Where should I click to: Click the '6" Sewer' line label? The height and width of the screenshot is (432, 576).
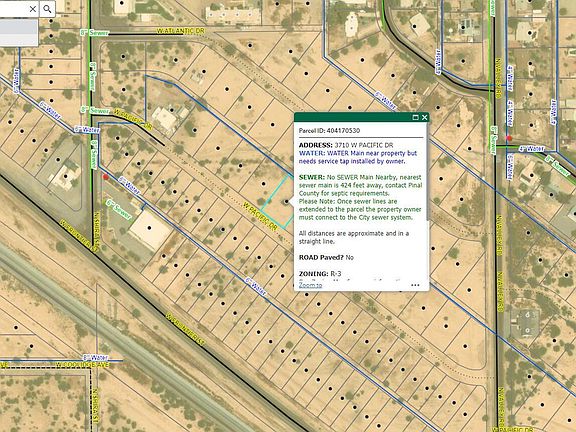(118, 210)
